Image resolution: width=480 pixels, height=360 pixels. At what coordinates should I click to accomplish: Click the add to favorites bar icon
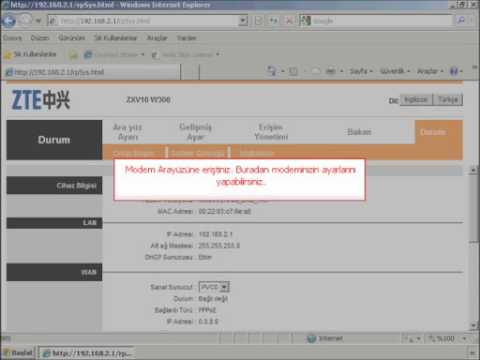[73, 55]
